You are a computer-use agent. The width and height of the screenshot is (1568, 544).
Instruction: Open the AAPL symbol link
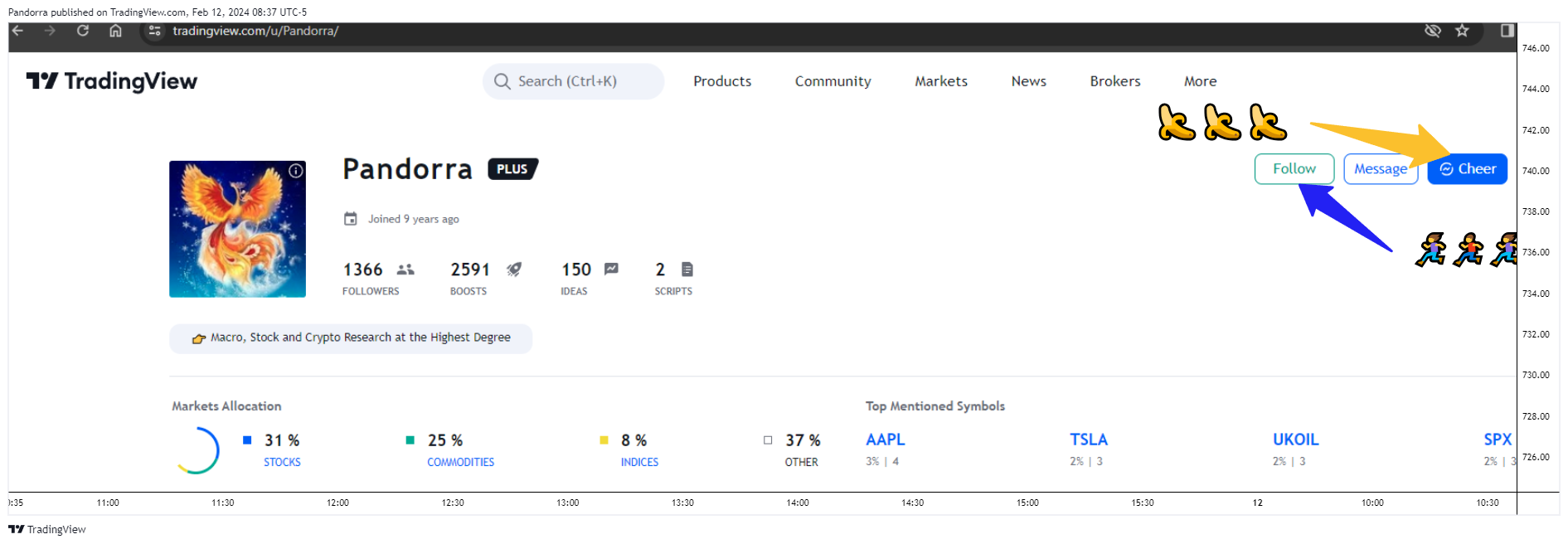[885, 440]
